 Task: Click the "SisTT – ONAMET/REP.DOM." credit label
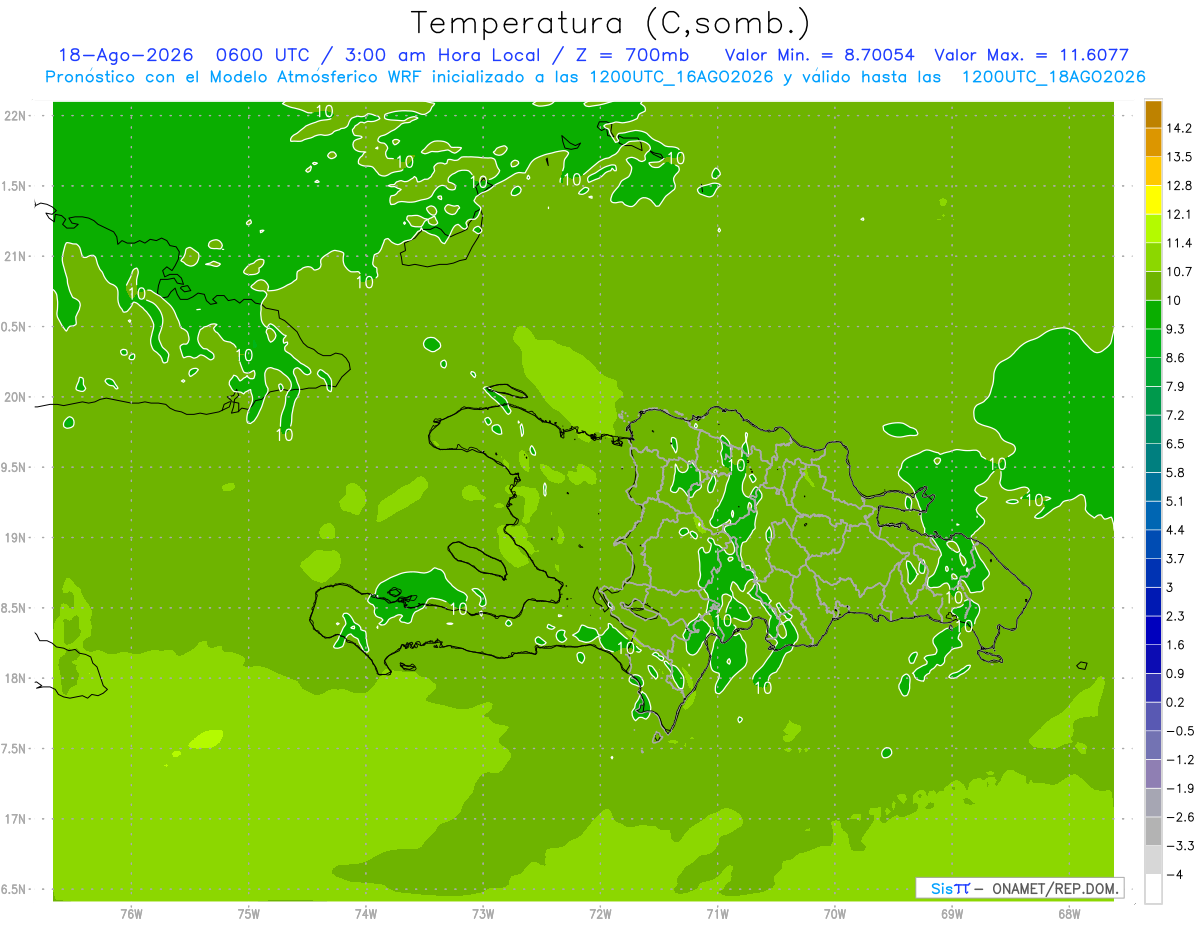tap(1019, 888)
